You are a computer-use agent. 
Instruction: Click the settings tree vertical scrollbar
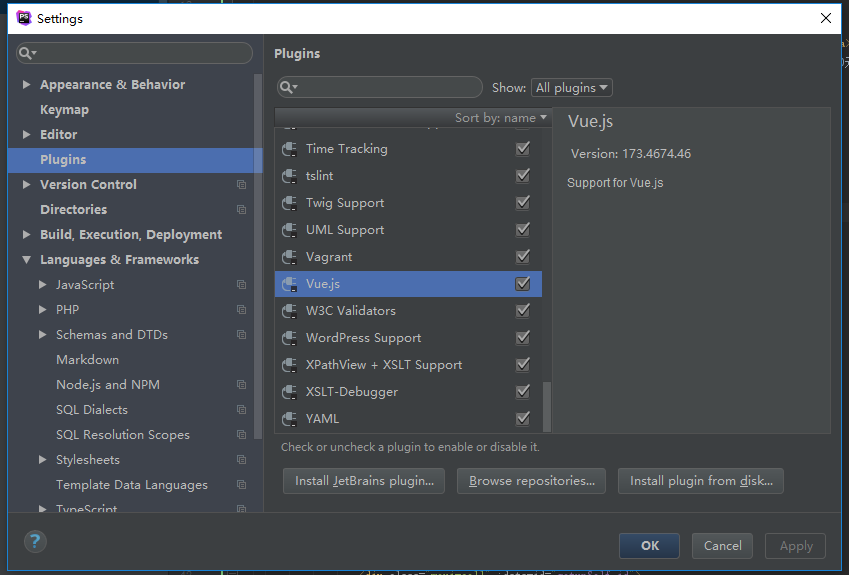pyautogui.click(x=258, y=257)
